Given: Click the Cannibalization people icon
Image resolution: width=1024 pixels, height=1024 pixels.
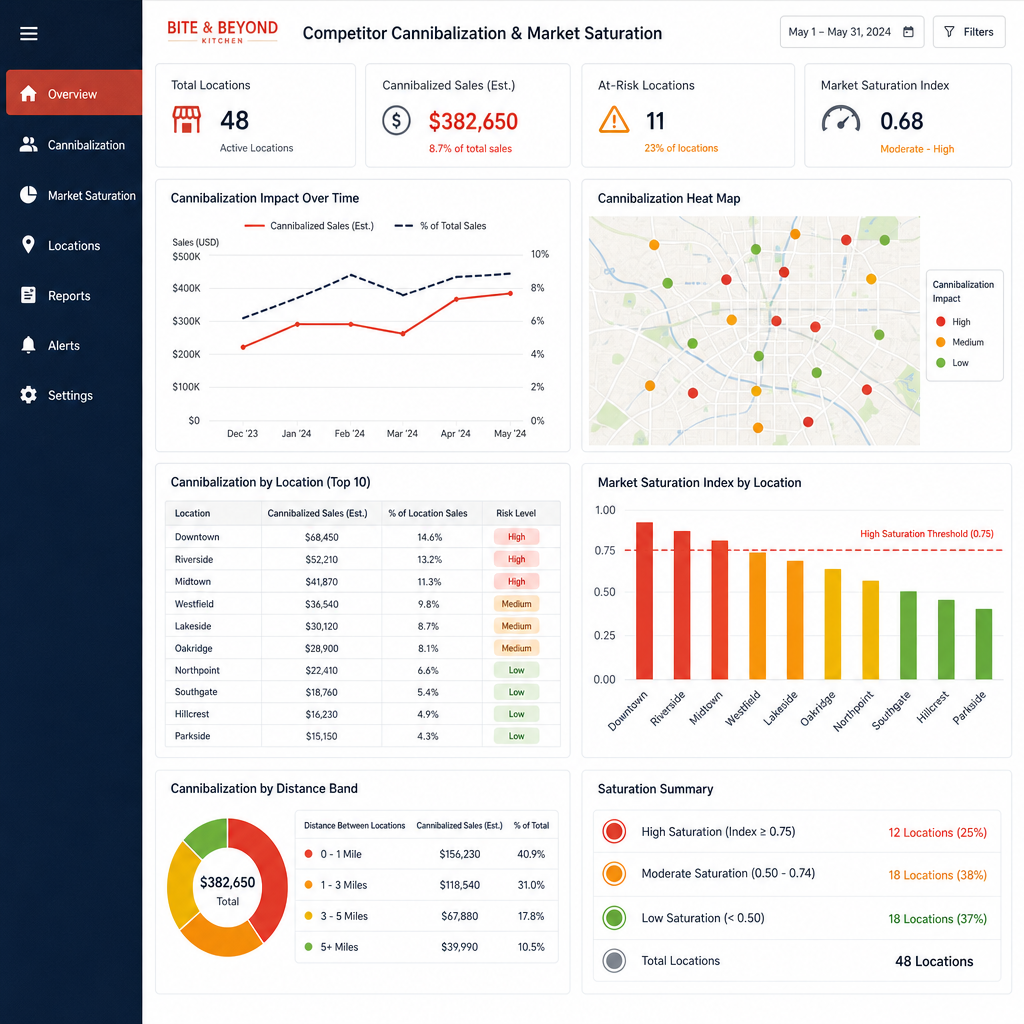Looking at the screenshot, I should click(28, 144).
